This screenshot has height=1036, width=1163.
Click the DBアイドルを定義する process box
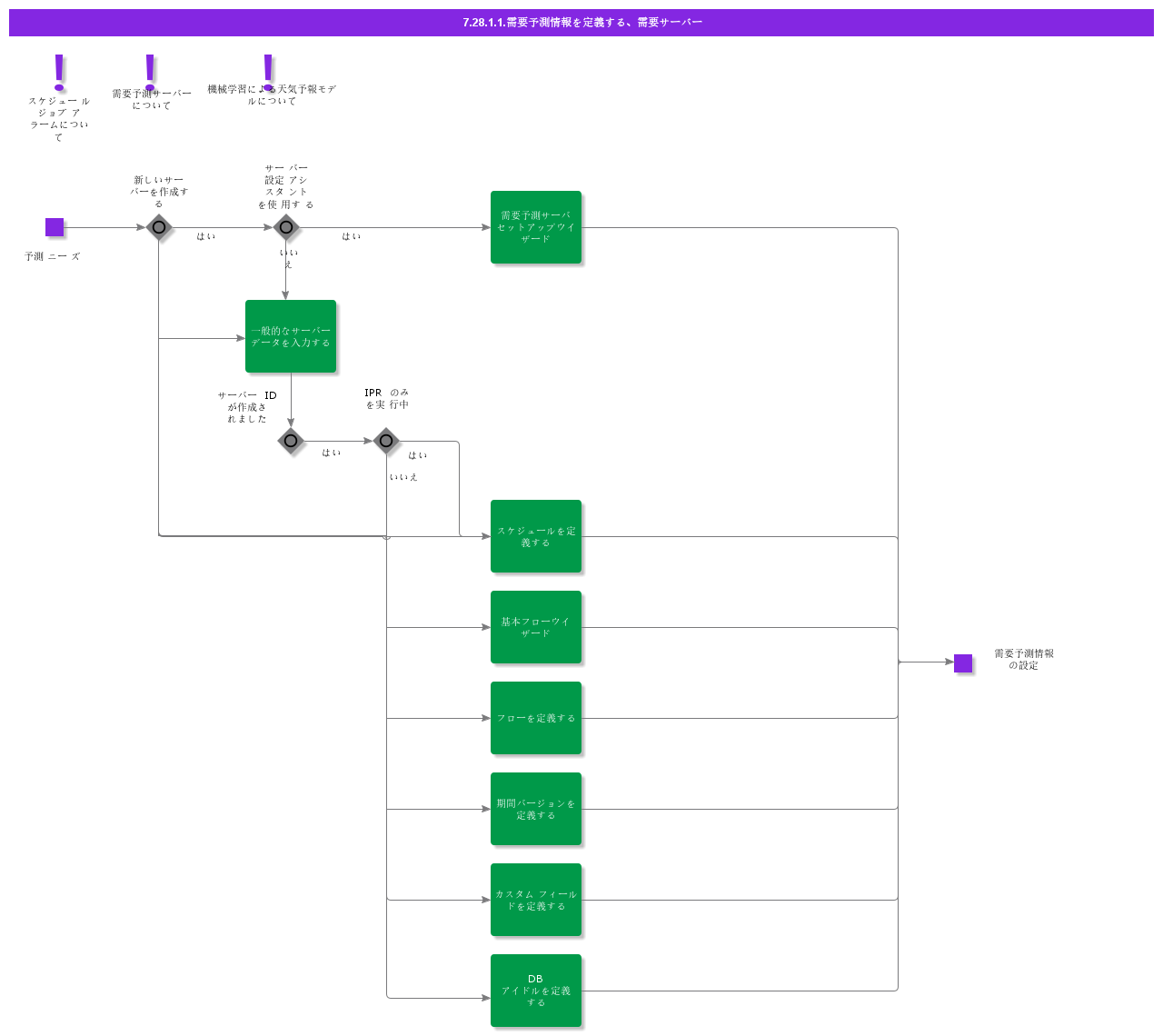(x=536, y=991)
